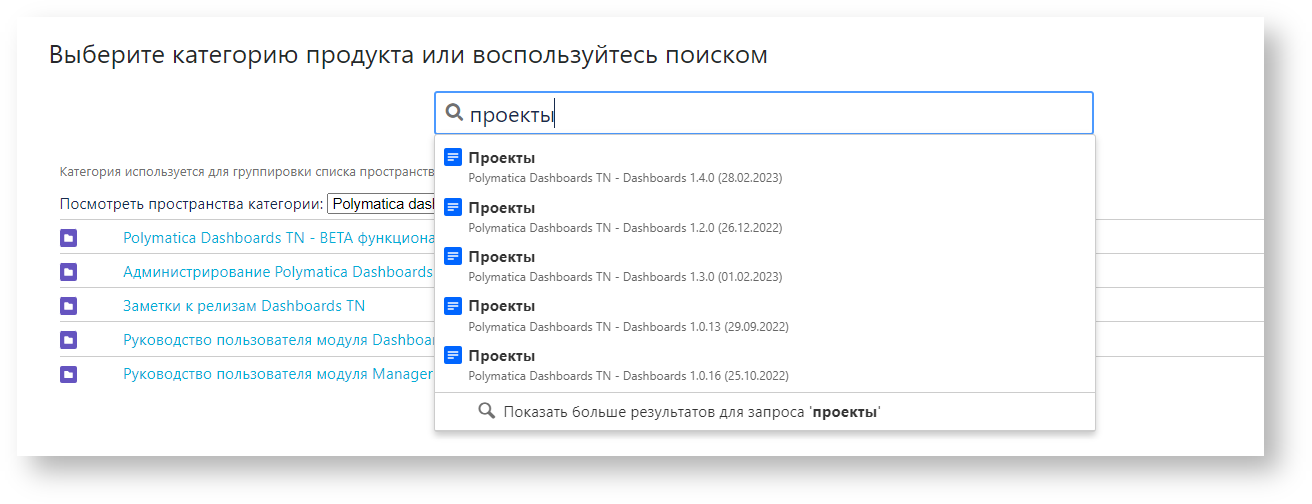The height and width of the screenshot is (504, 1312).
Task: Click folder icon beside BETA функционал space
Action: click(68, 238)
